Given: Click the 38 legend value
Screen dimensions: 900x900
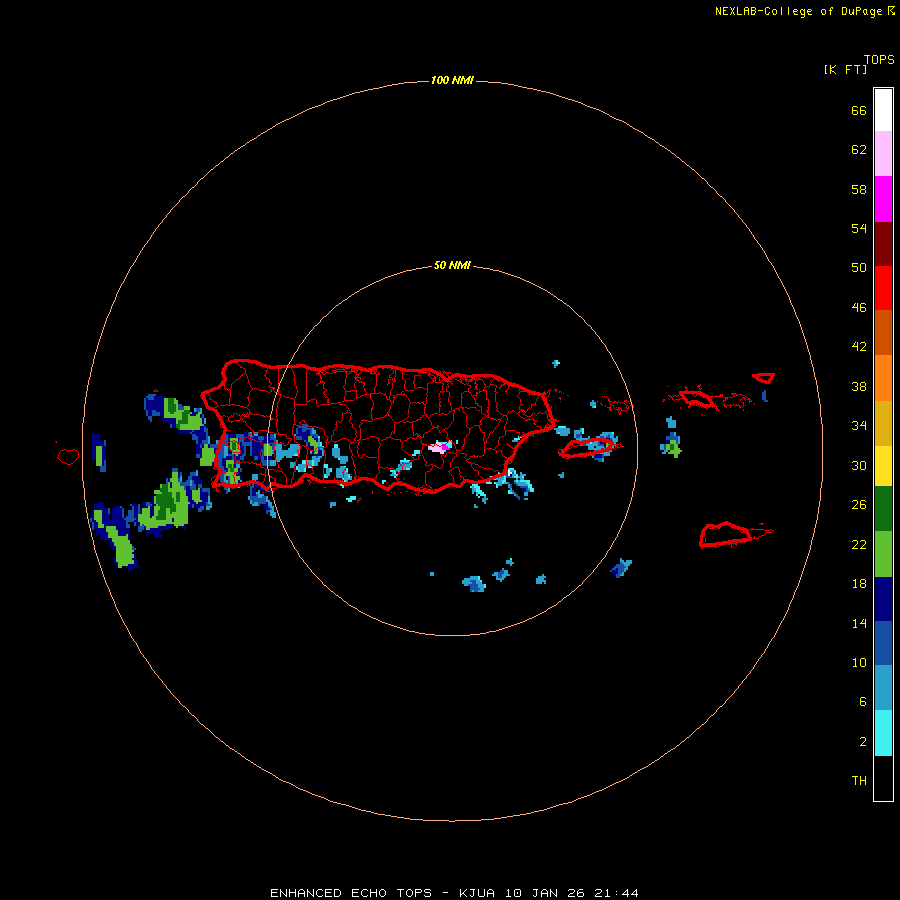Looking at the screenshot, I should click(x=859, y=386).
